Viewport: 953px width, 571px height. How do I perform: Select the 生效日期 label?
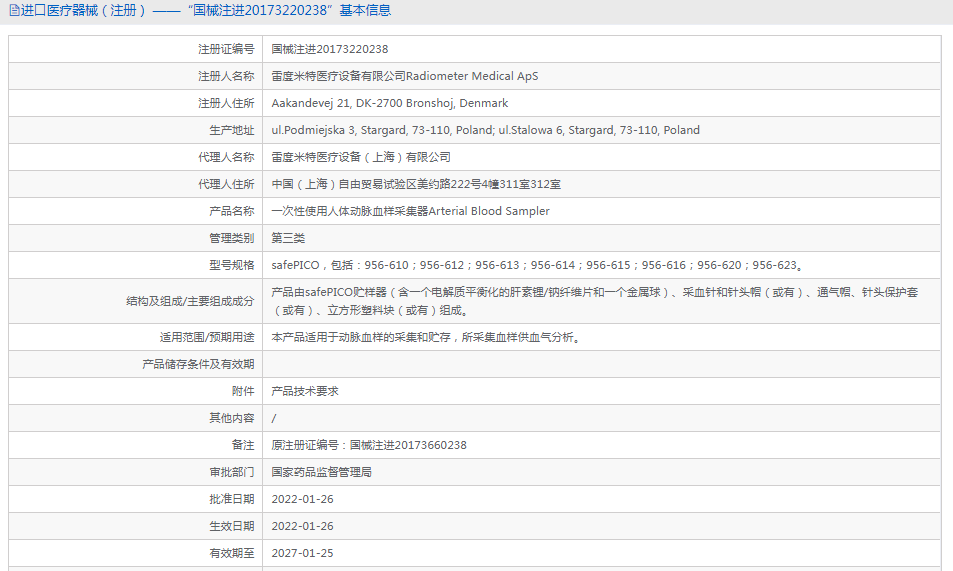tap(232, 526)
